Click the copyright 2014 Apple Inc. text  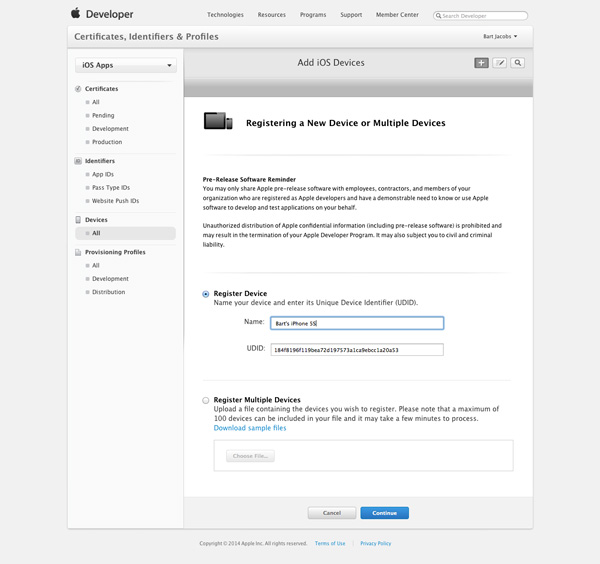point(253,543)
